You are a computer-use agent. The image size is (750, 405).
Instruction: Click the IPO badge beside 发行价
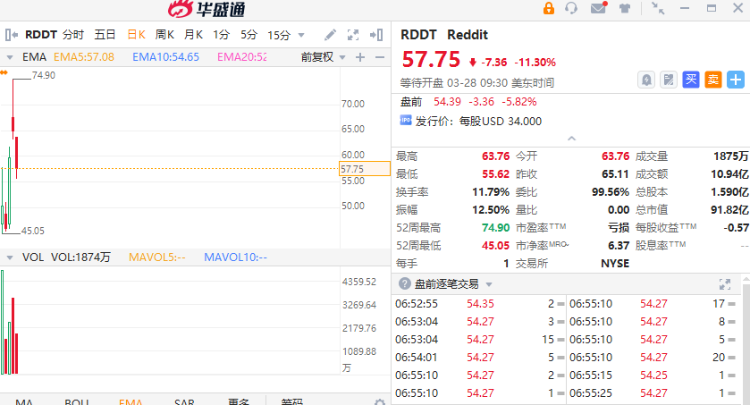click(406, 120)
